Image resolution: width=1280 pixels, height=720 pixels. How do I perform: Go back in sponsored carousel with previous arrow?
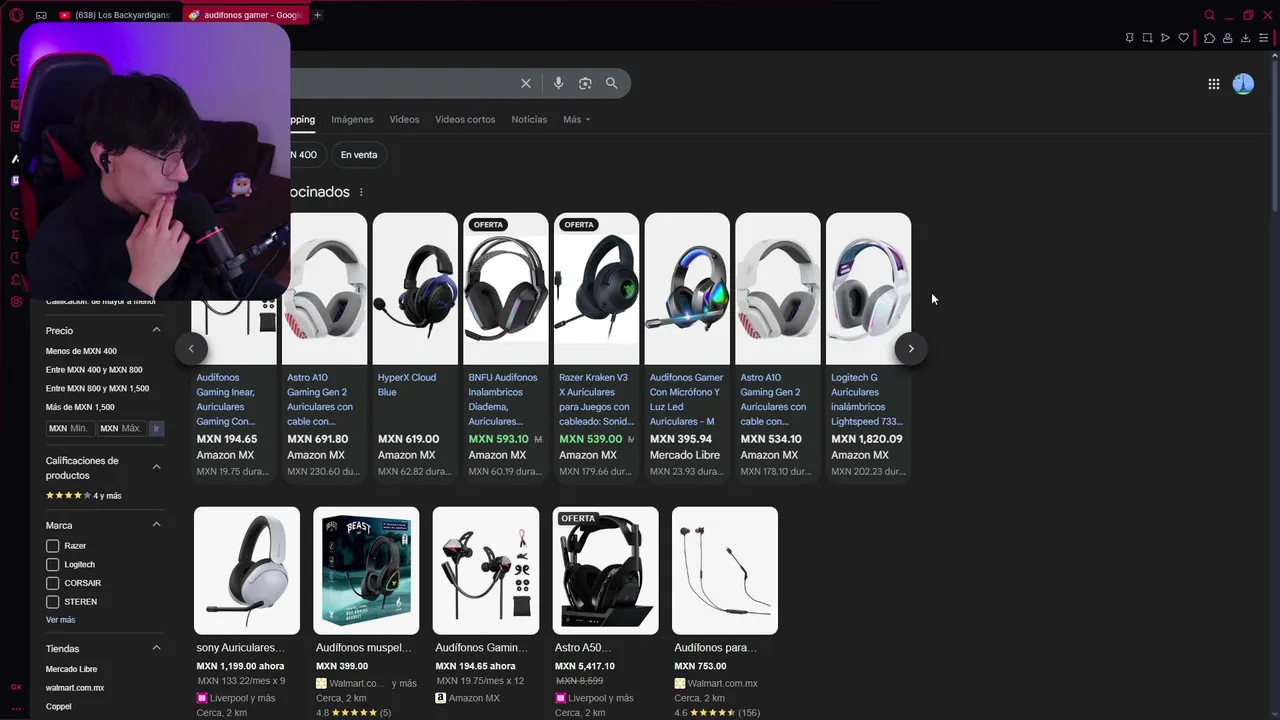point(191,349)
